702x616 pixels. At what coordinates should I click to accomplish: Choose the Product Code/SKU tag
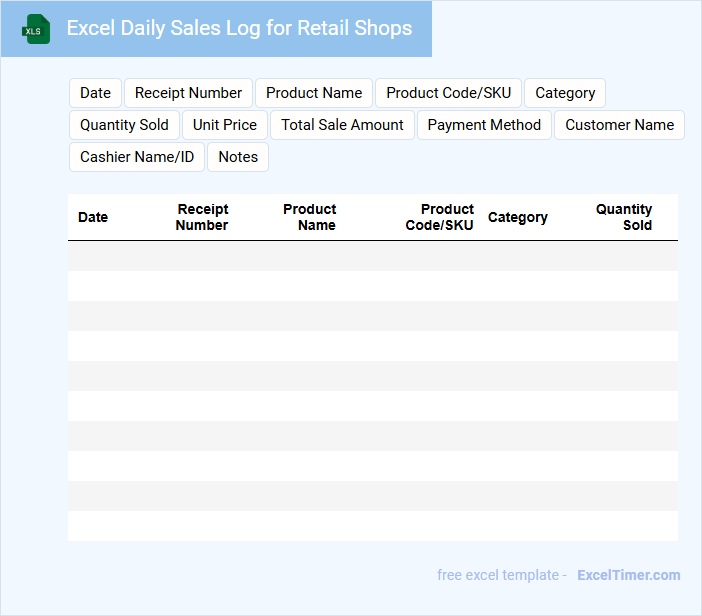click(x=448, y=93)
